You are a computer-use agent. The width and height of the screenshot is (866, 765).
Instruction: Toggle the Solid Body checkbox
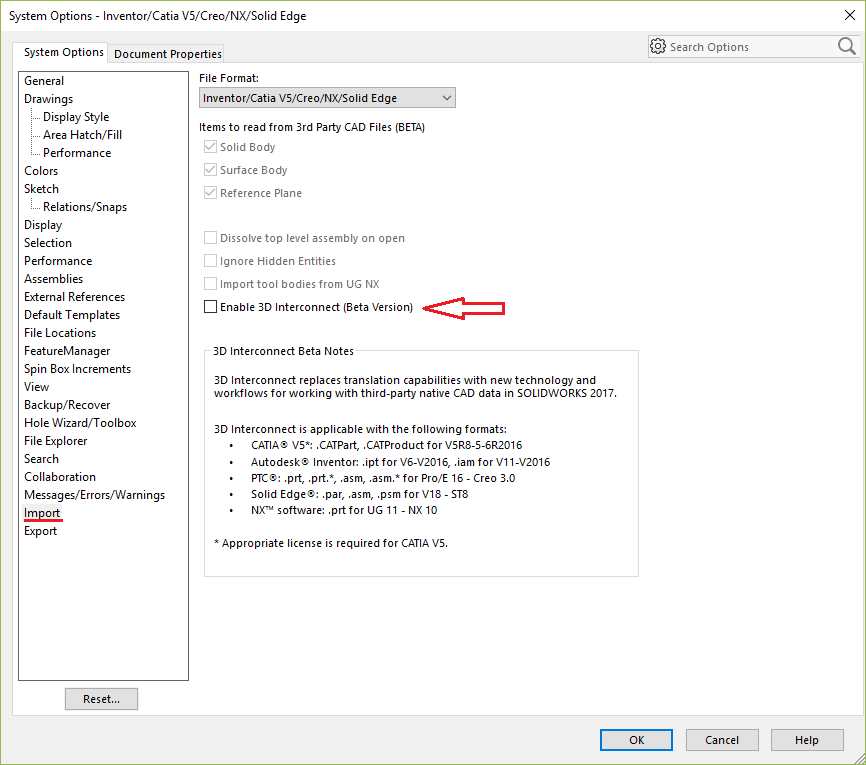[210, 147]
